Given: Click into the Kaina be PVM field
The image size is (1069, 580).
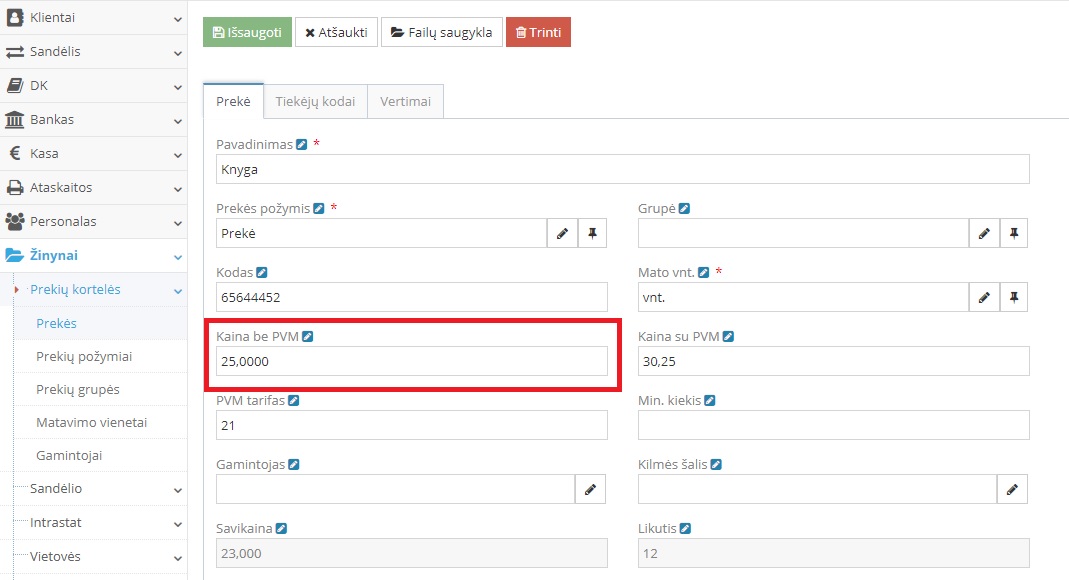Looking at the screenshot, I should (x=411, y=361).
